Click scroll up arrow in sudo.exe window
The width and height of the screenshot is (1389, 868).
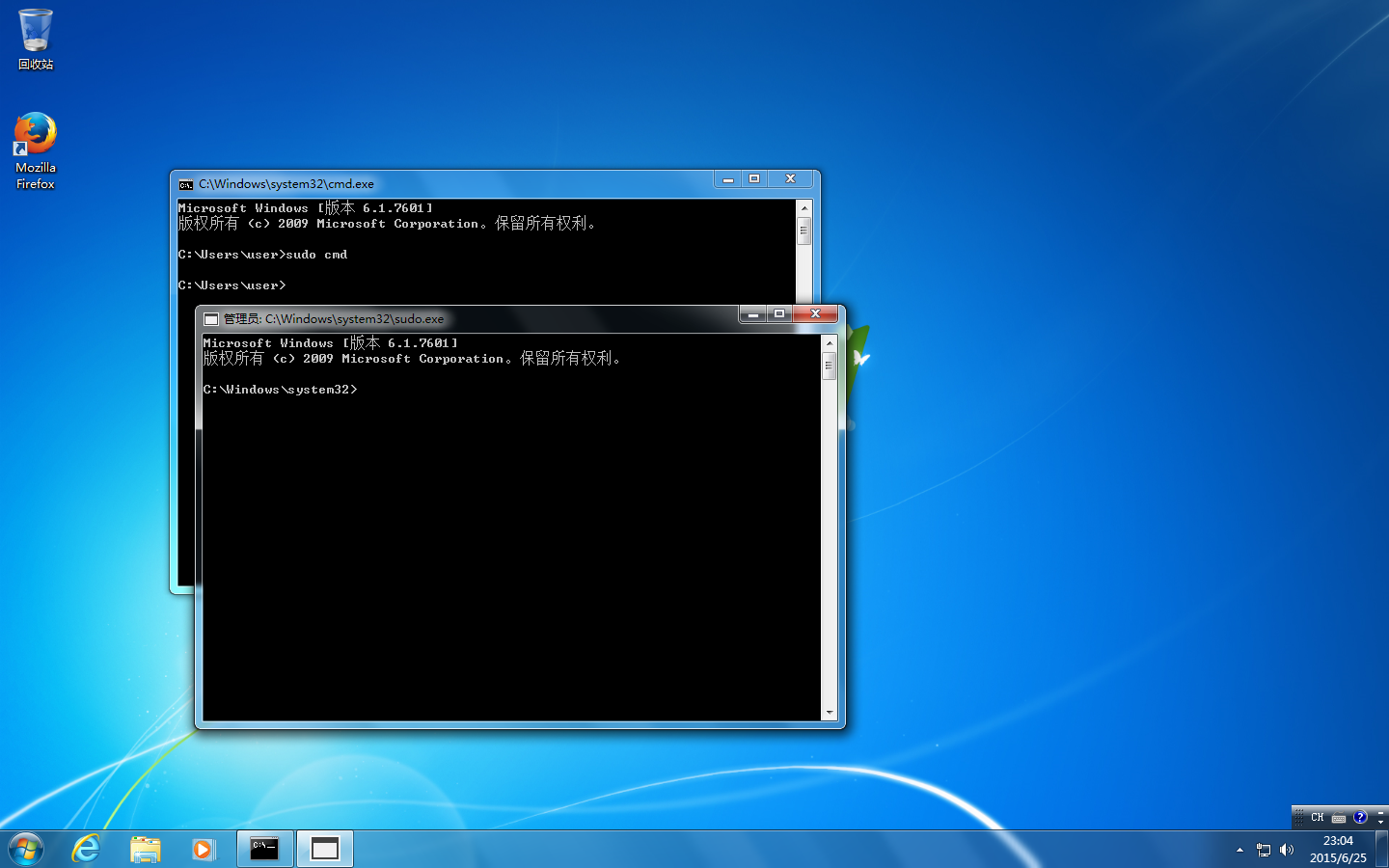tap(829, 343)
